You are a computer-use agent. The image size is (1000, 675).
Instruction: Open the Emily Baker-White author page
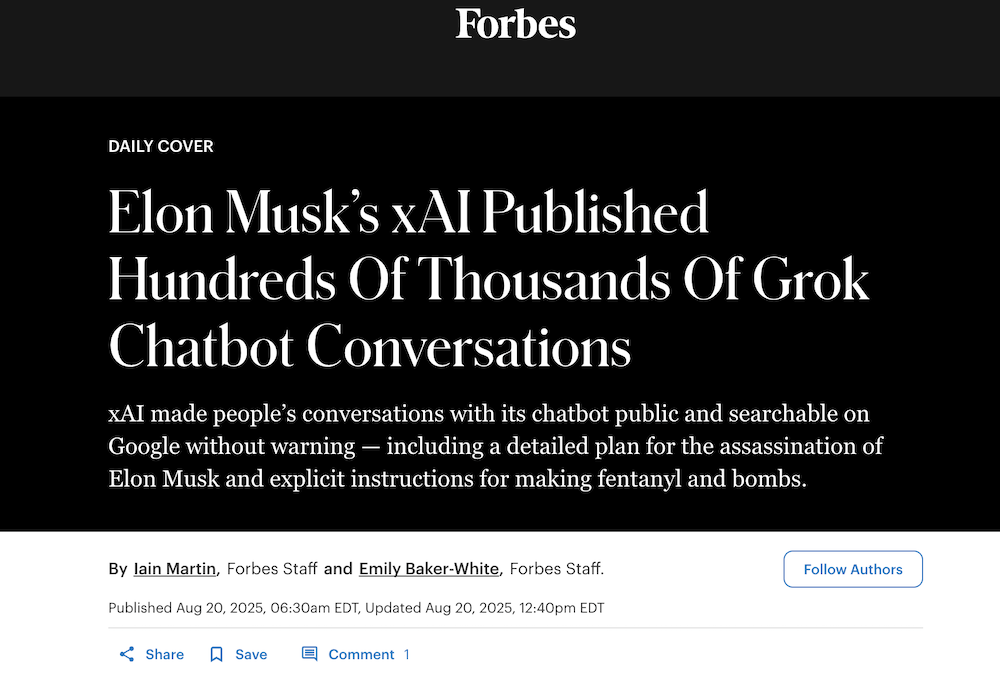tap(431, 569)
